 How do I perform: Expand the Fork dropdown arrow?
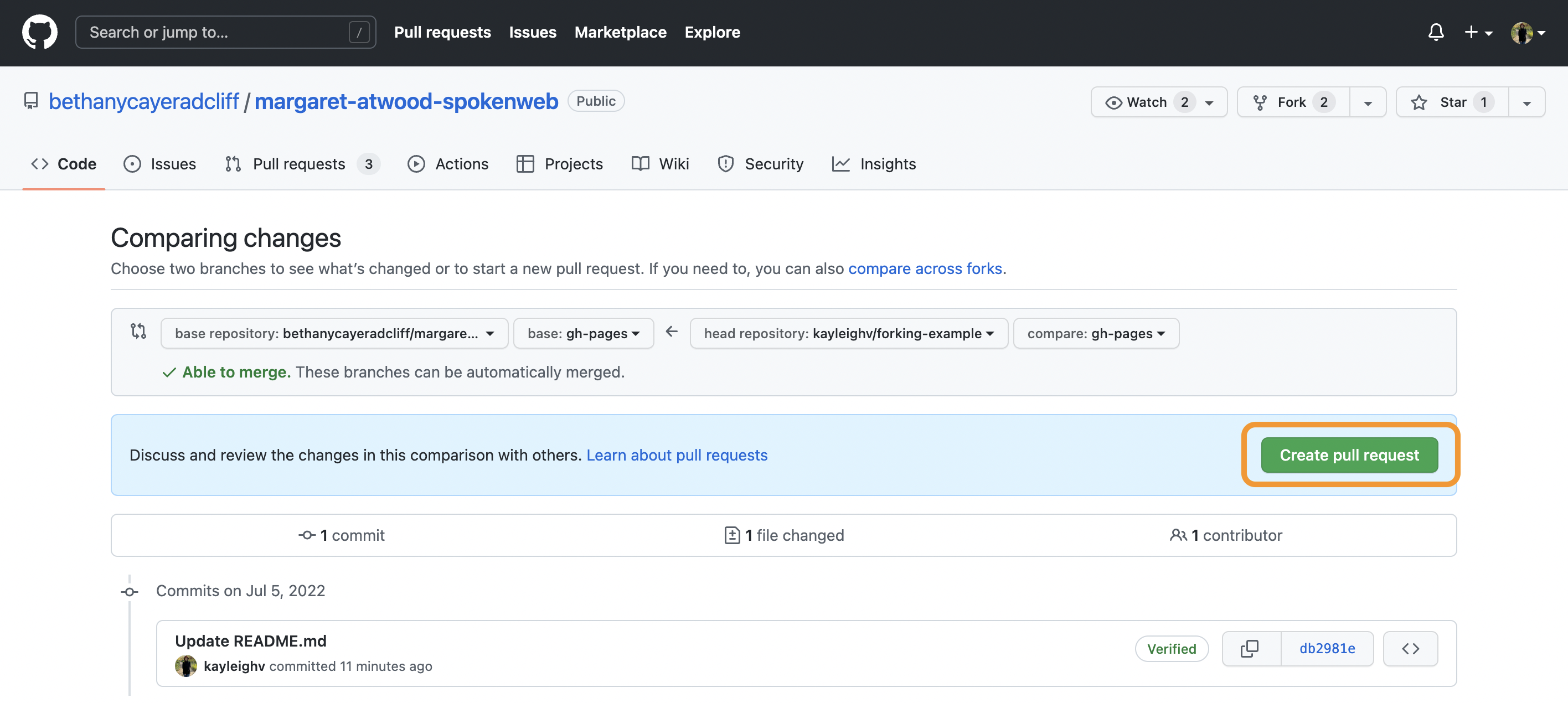tap(1368, 102)
